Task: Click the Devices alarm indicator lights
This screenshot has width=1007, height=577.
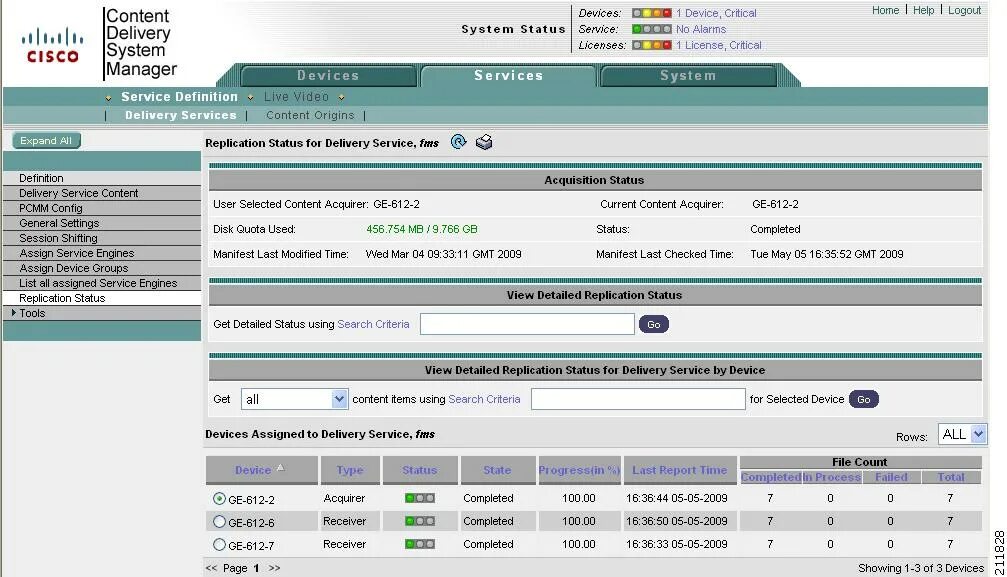Action: pos(652,13)
